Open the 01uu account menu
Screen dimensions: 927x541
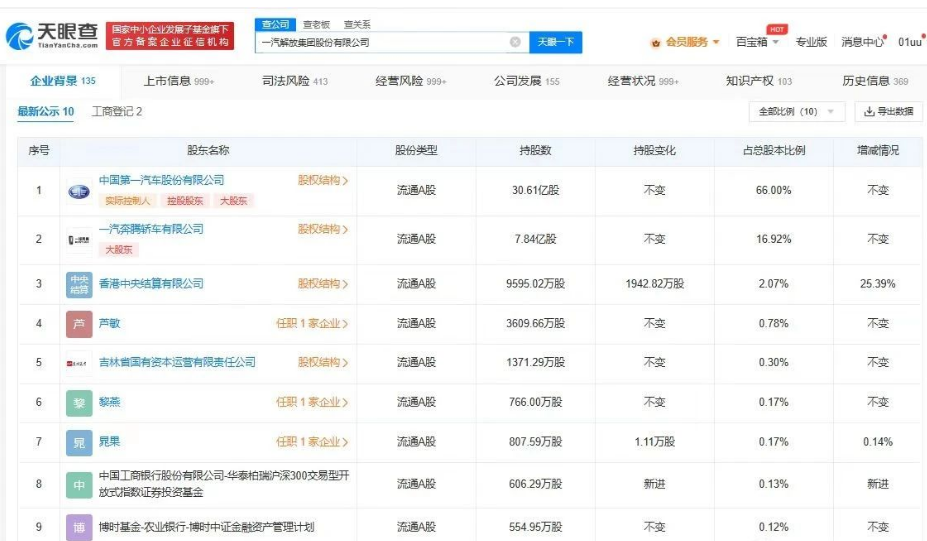[x=910, y=42]
